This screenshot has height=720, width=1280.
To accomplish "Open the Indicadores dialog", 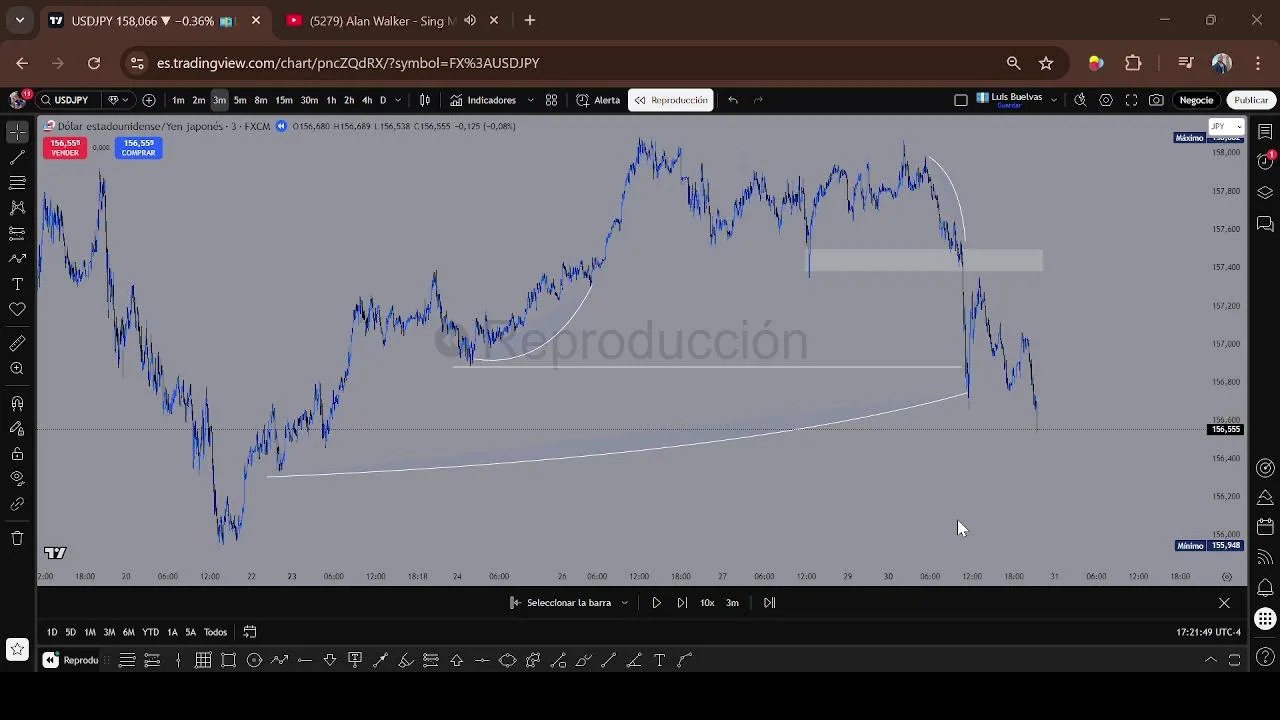I will (483, 100).
